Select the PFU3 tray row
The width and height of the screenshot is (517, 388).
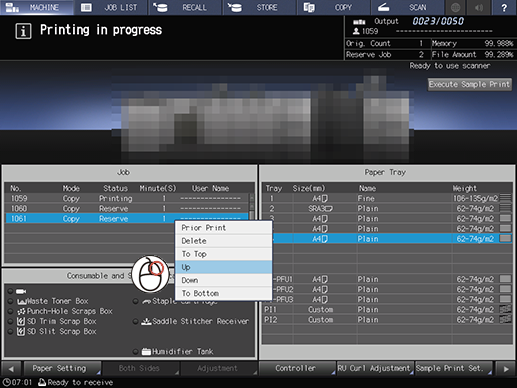click(392, 299)
